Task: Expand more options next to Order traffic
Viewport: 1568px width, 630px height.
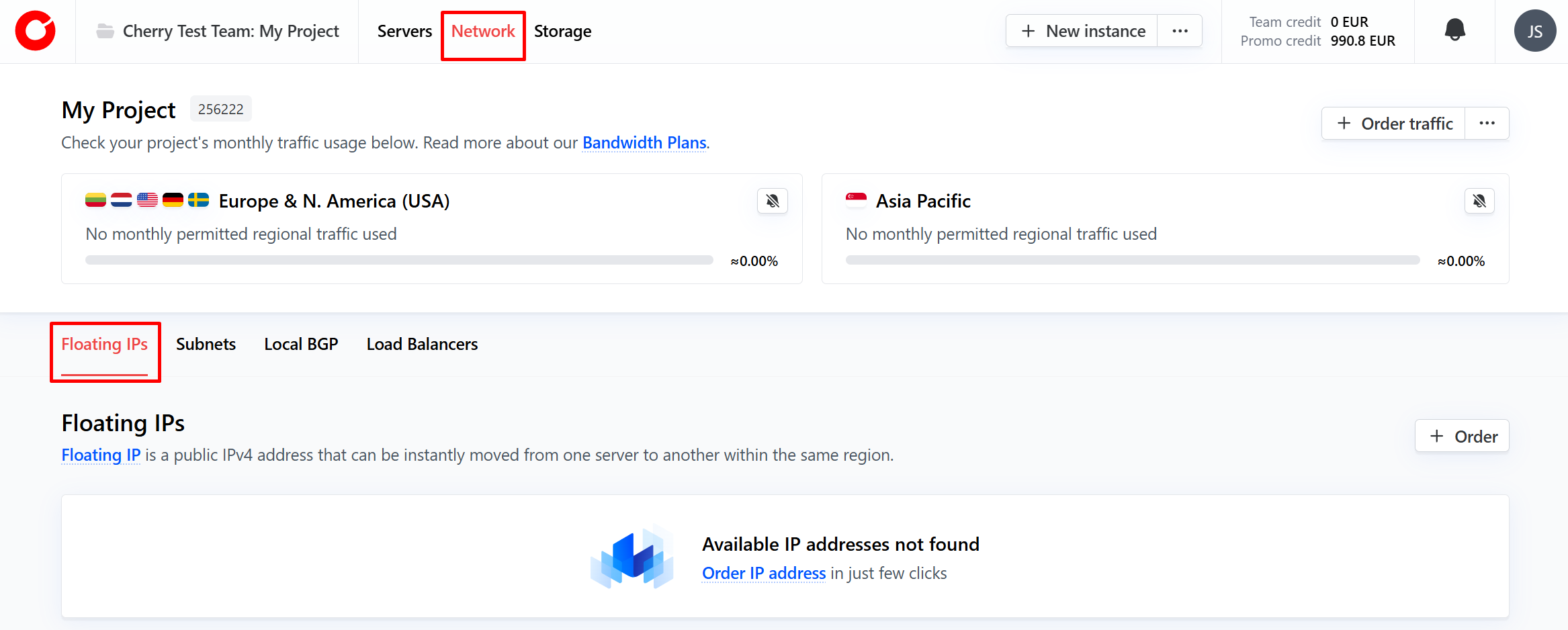Action: point(1487,124)
